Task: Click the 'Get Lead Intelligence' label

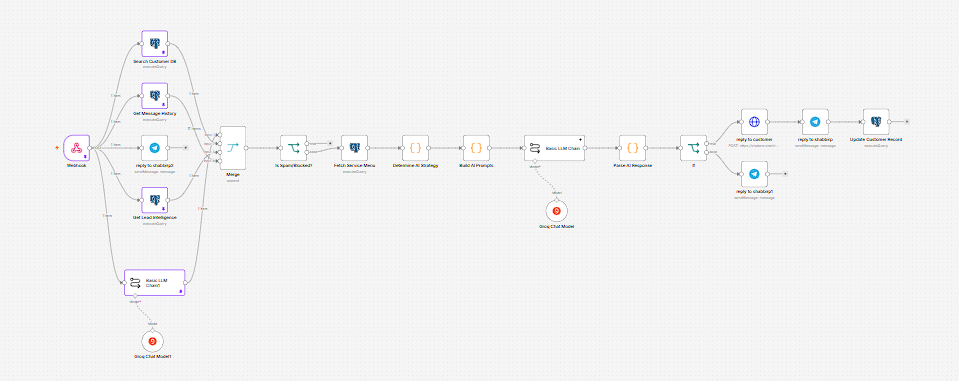Action: [x=155, y=218]
